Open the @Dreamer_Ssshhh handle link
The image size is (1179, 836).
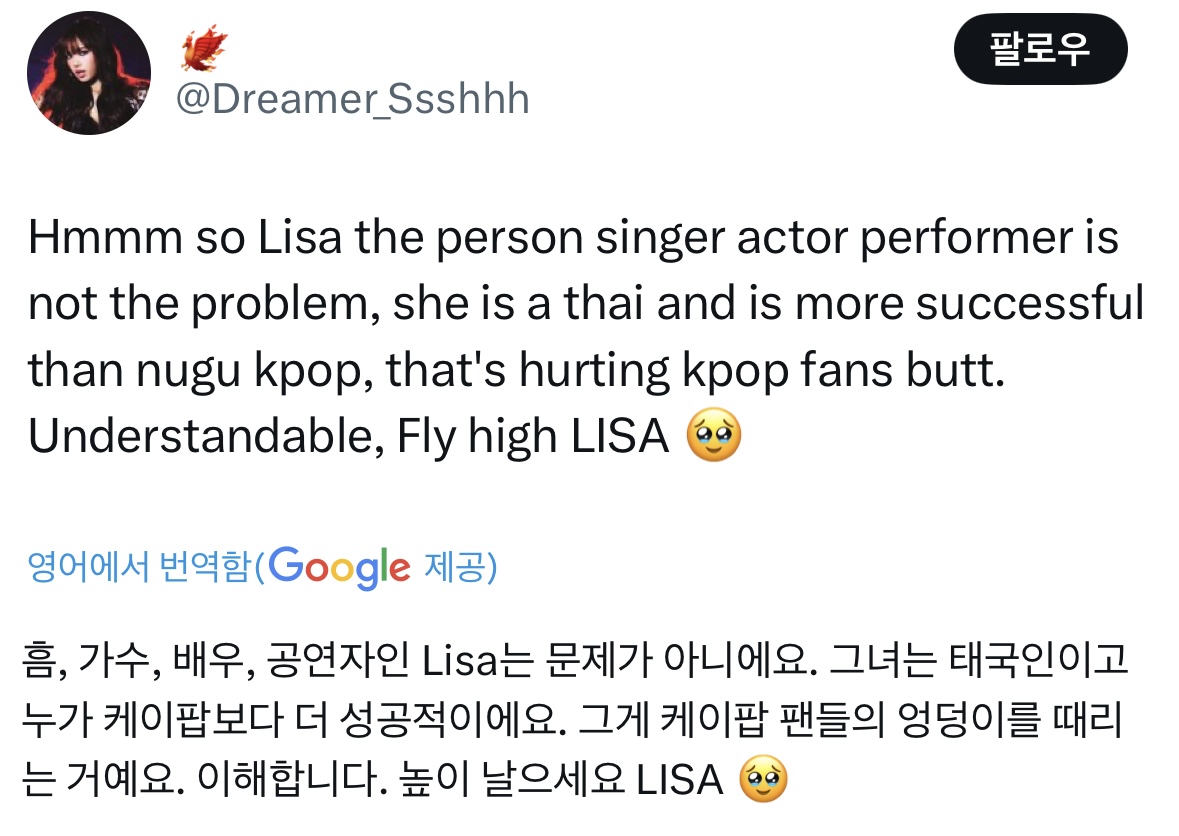tap(352, 99)
